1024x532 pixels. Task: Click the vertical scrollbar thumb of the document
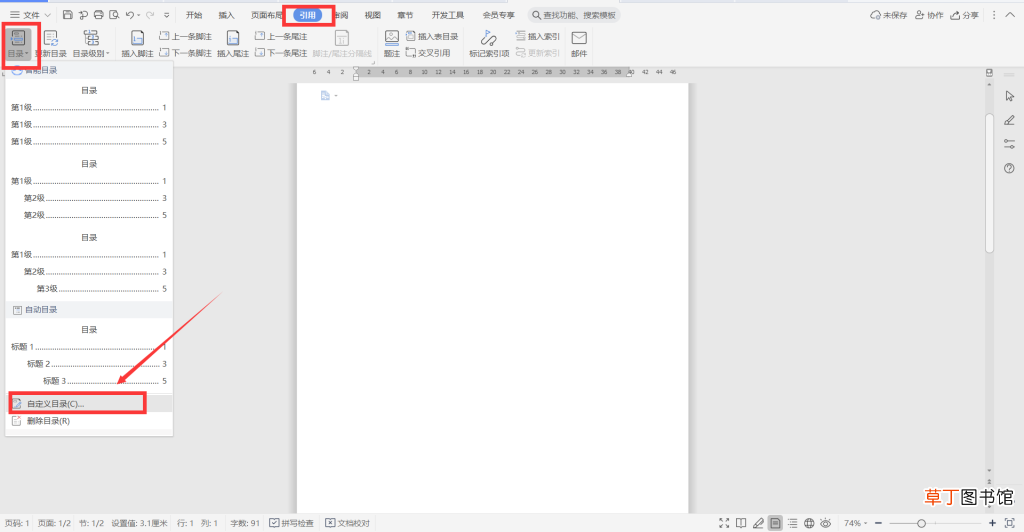pos(989,183)
